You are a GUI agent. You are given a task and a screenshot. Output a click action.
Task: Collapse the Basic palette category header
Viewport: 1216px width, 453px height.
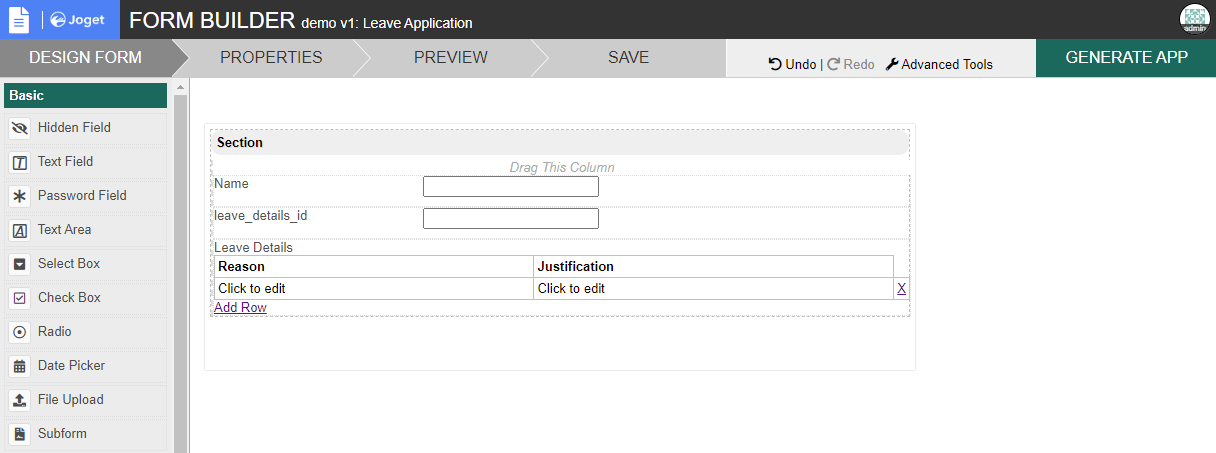85,96
